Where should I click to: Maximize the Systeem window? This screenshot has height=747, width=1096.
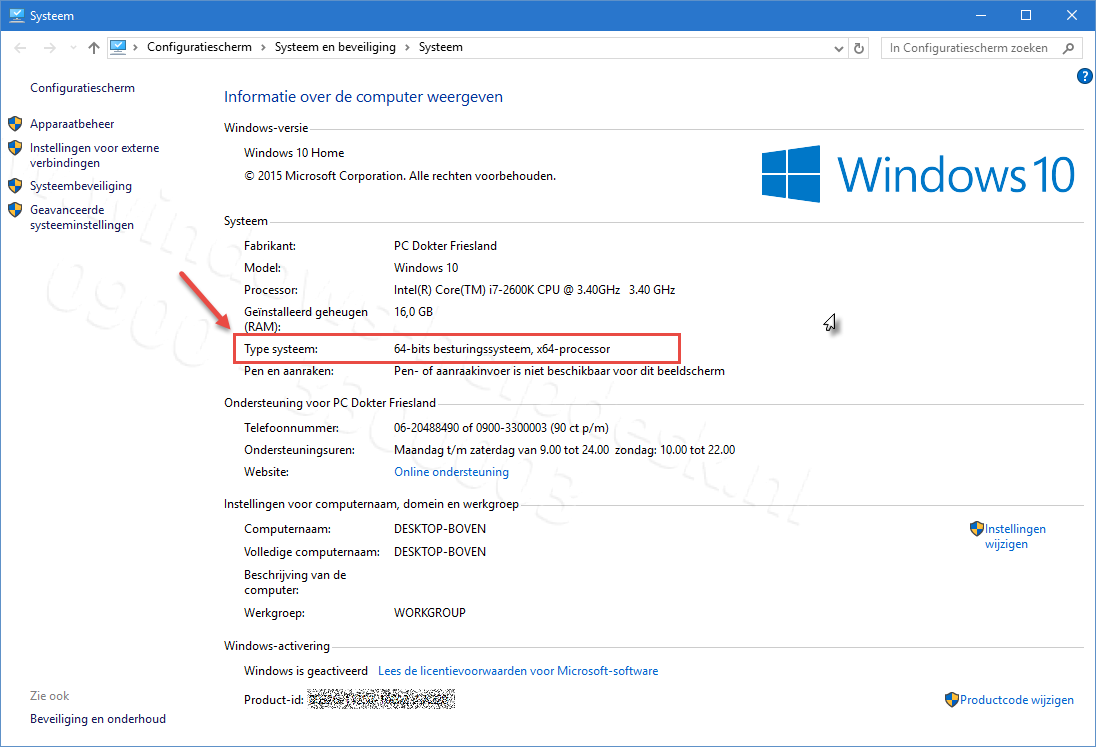pos(1026,15)
